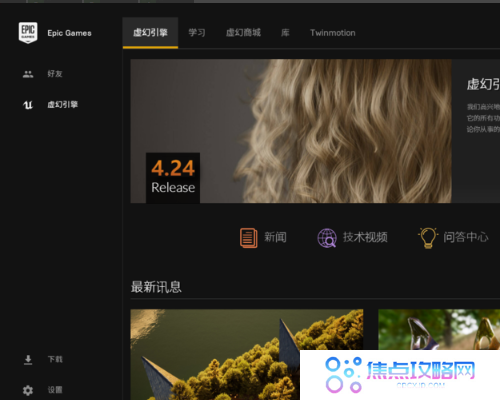This screenshot has width=500, height=400.
Task: Open the 虚幻商城 marketplace tab
Action: click(x=243, y=33)
